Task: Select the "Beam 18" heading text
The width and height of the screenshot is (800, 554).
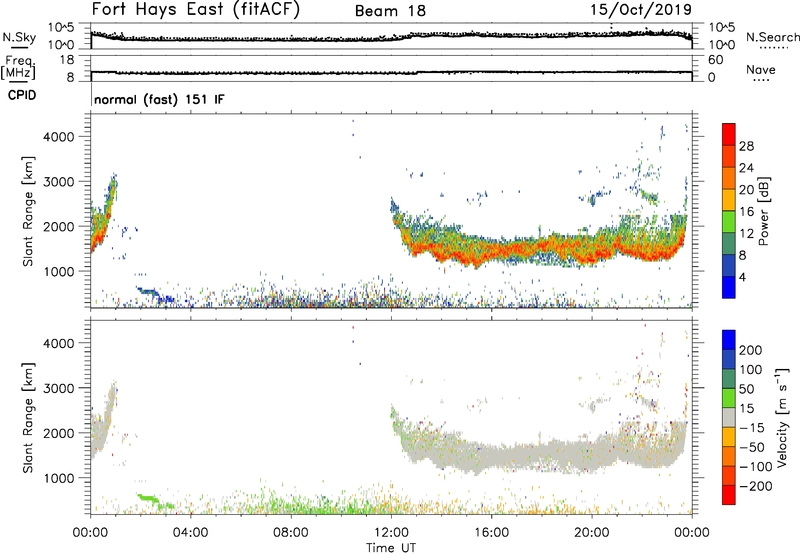Action: (390, 11)
